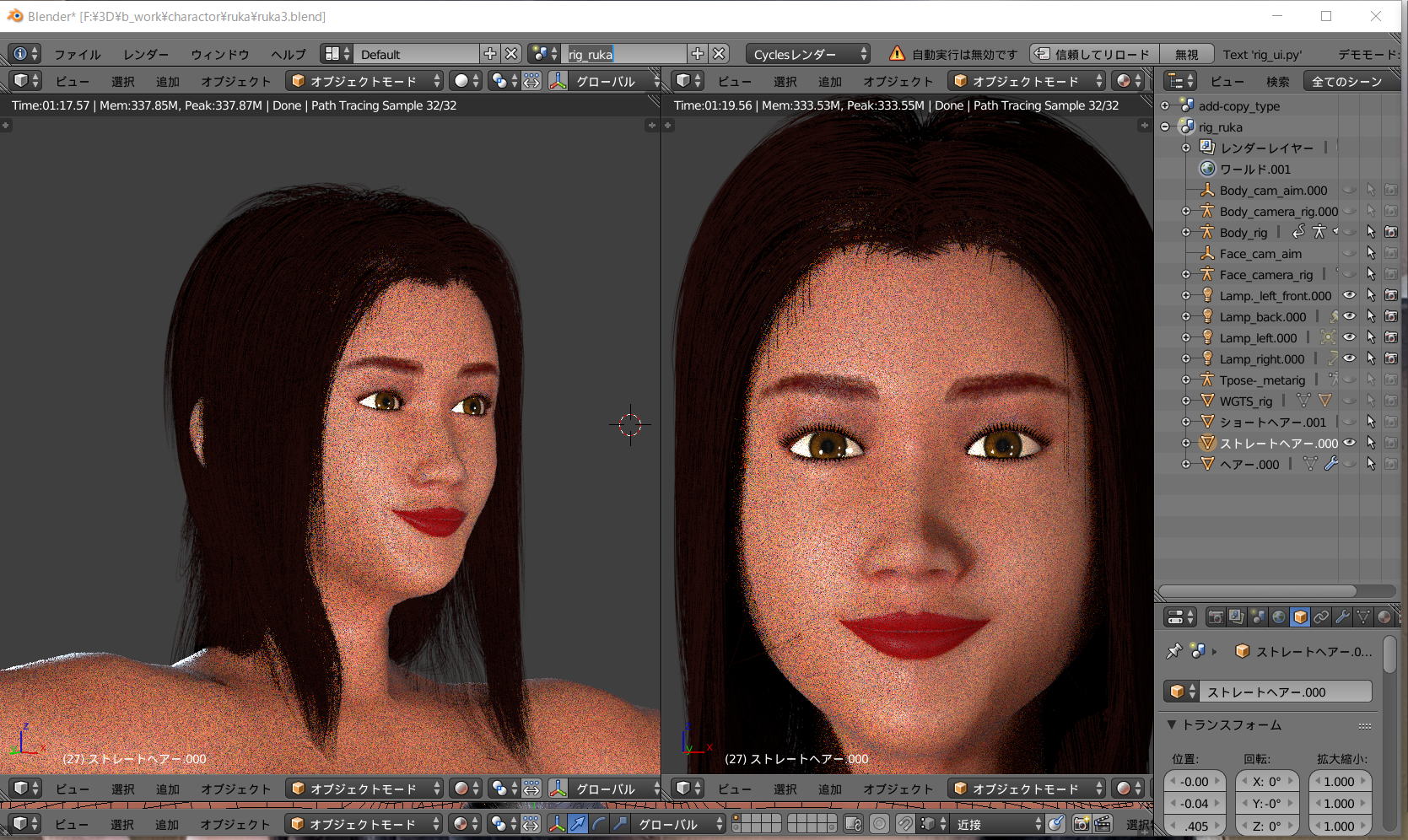Hide Lamp_left.000 using its eye icon
Image resolution: width=1408 pixels, height=840 pixels.
click(1349, 337)
